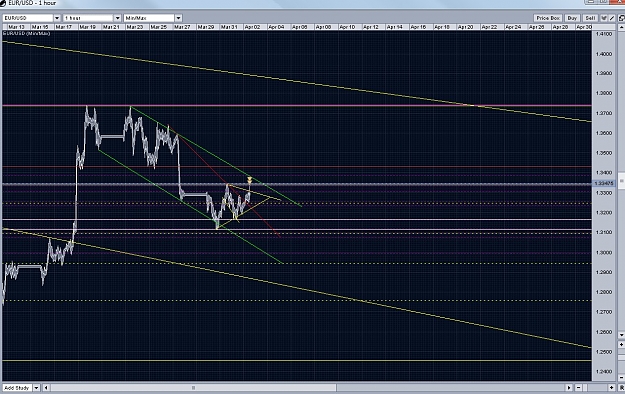Click the Add Study button
The width and height of the screenshot is (625, 394).
click(17, 388)
